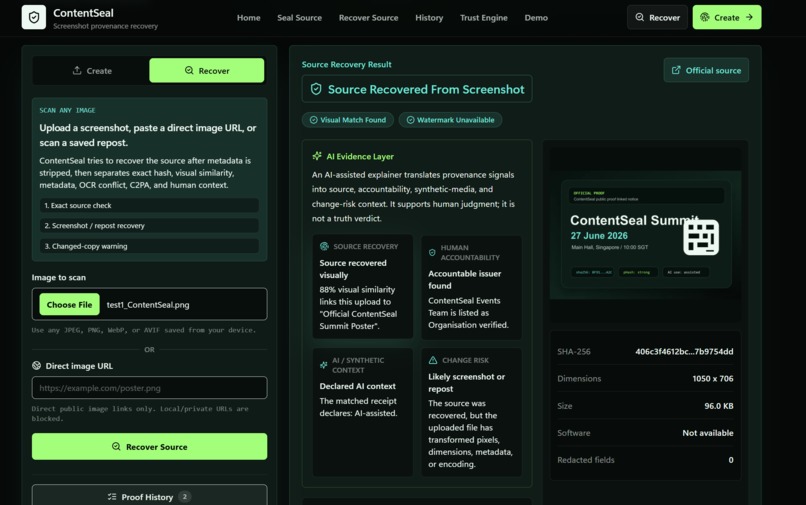Screen dimensions: 806x505
Task: Select step 2. Screenshot / repost recovery
Action: click(x=149, y=226)
